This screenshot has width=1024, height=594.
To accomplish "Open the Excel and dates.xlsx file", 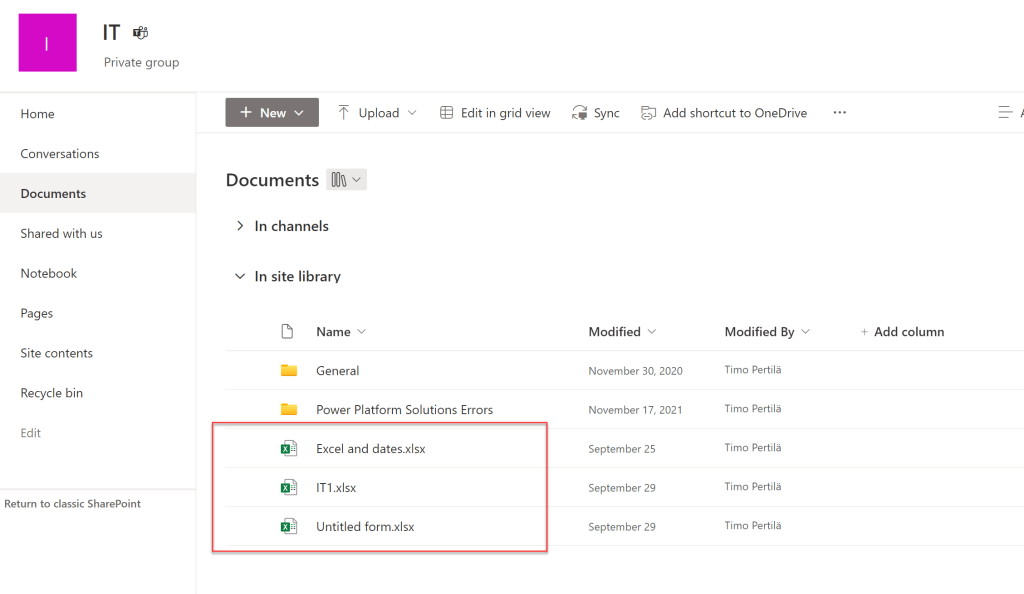I will [x=370, y=449].
